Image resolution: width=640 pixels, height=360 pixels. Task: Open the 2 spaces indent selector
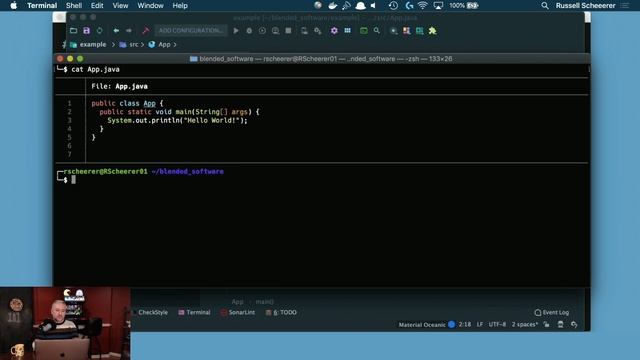(525, 324)
